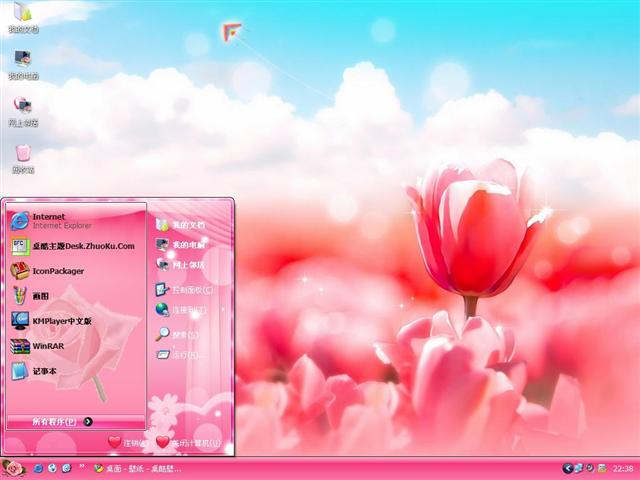Screen dimensions: 640x480
Task: Launch KMPlayer中文版 from the start menu
Action: pyautogui.click(x=77, y=321)
